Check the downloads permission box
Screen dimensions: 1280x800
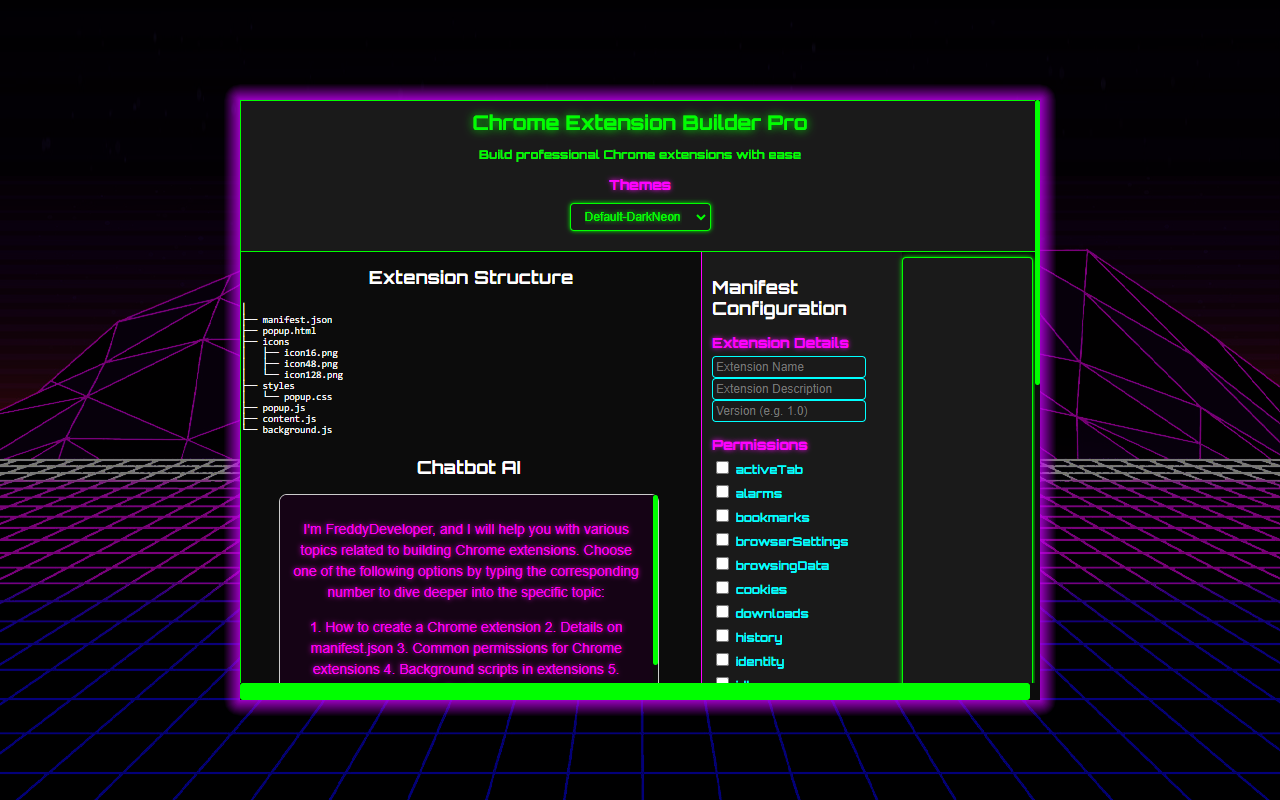pyautogui.click(x=722, y=611)
